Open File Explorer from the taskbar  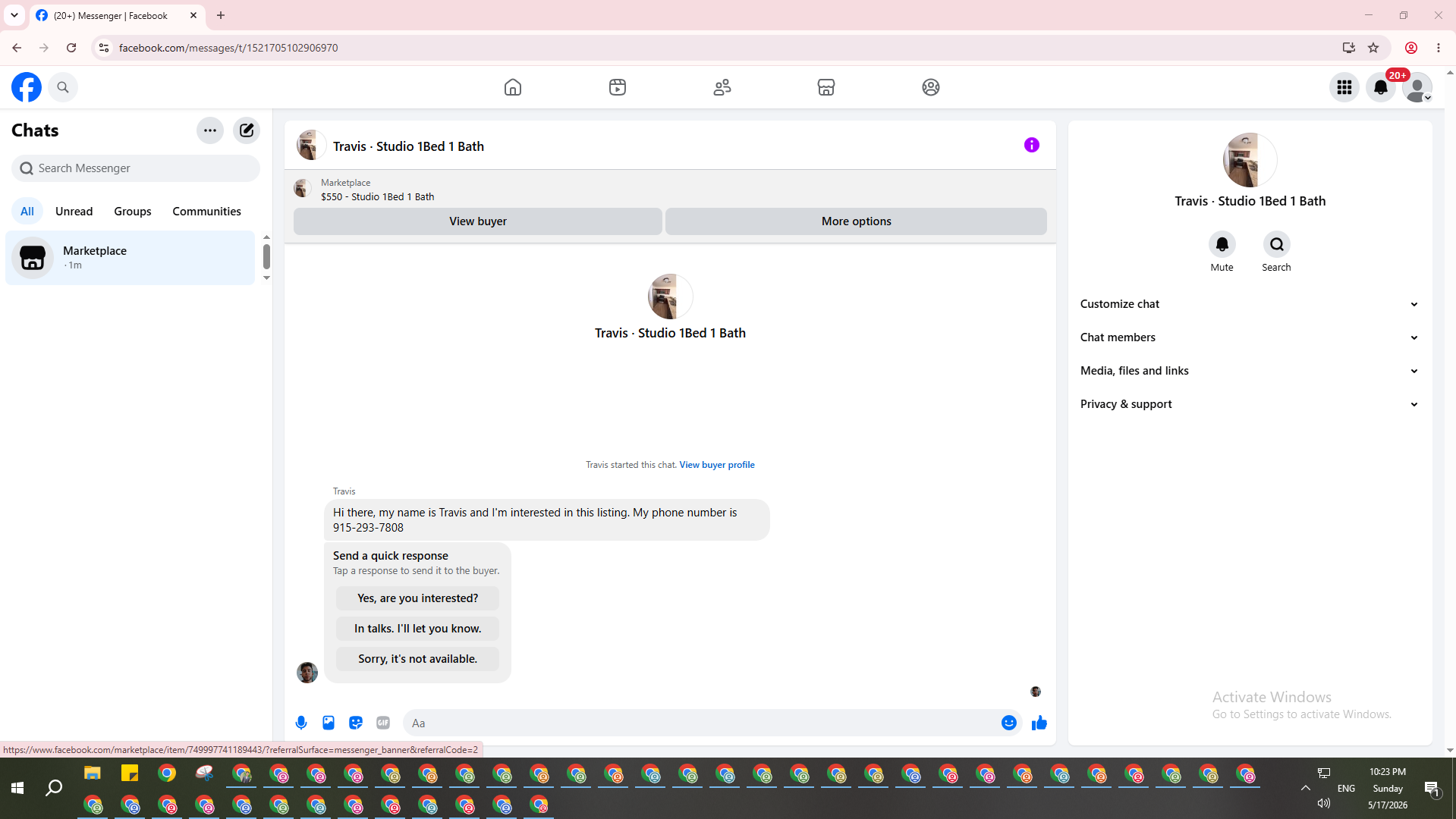[93, 773]
